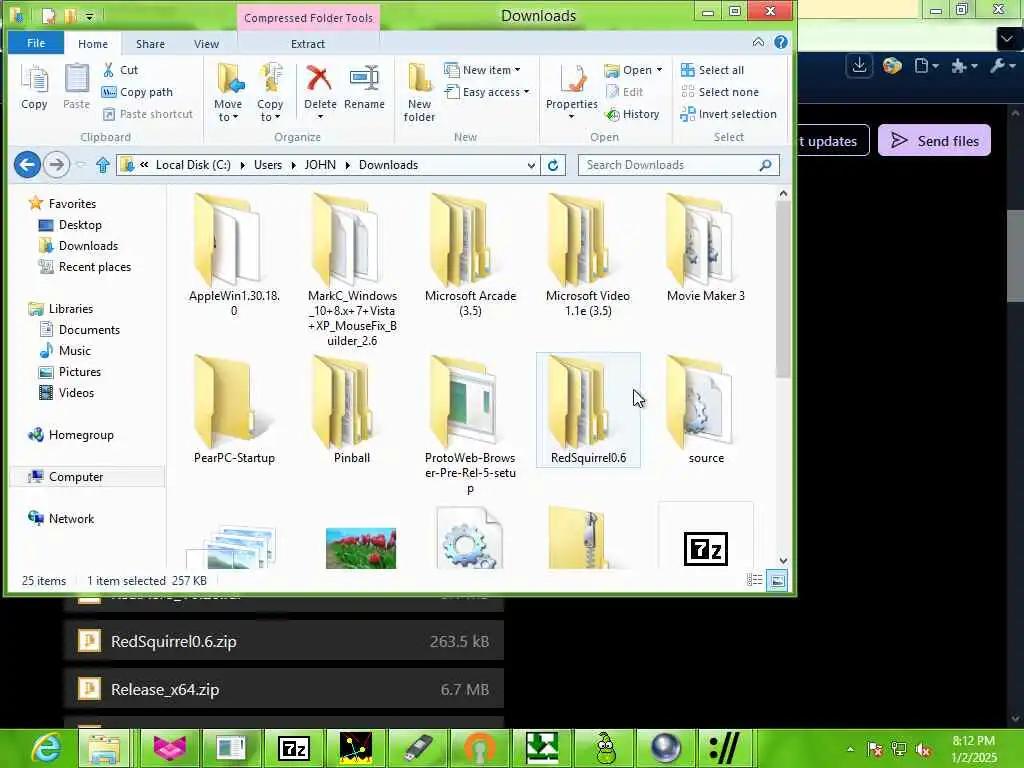Image resolution: width=1024 pixels, height=768 pixels.
Task: Click the New folder icon
Action: [x=419, y=79]
